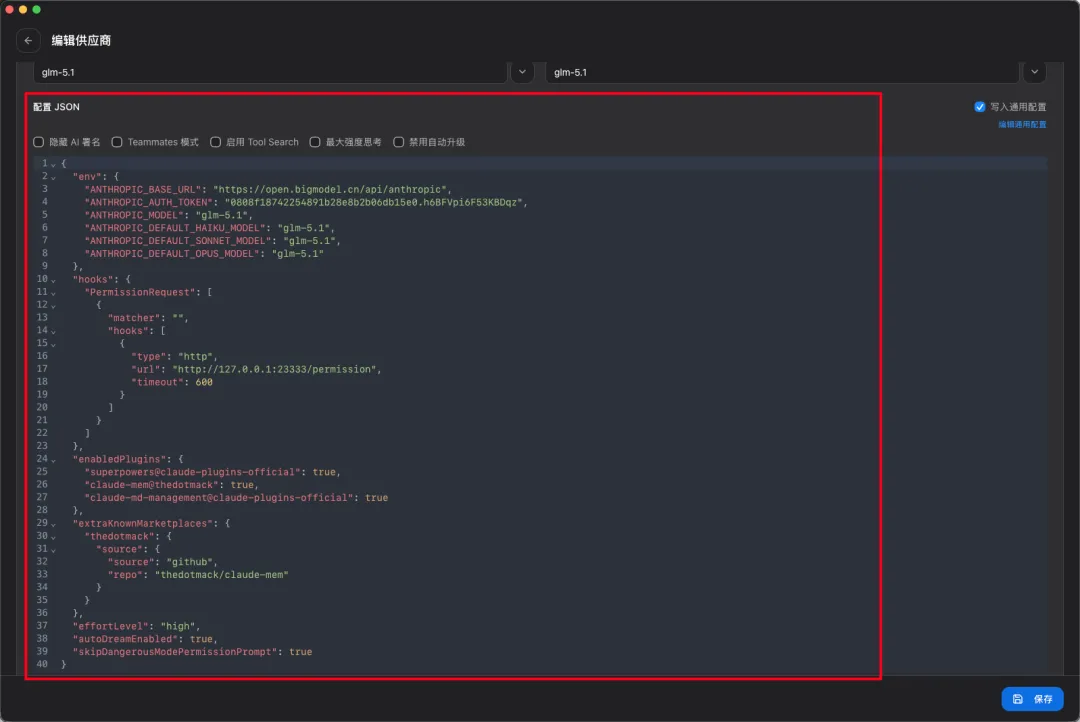Fold the "extraKnownMarketplaces" section on line 29
The image size is (1080, 722).
[x=53, y=524]
